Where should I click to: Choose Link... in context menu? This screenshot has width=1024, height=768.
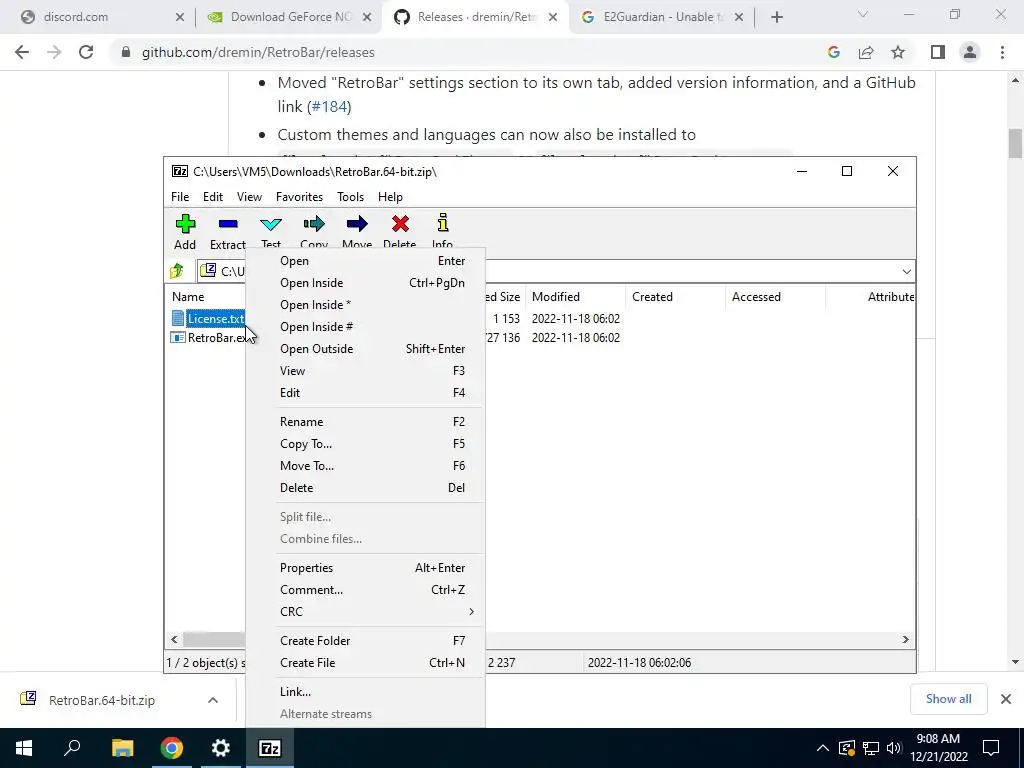coord(373,692)
